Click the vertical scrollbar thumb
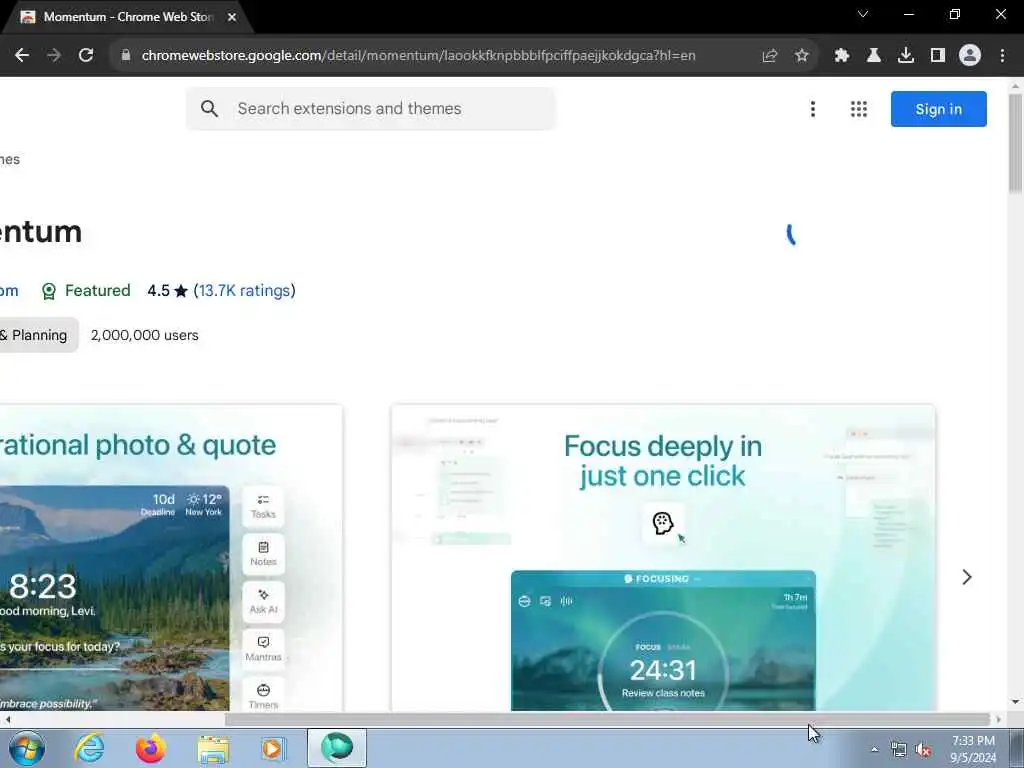The height and width of the screenshot is (768, 1024). point(1015,143)
